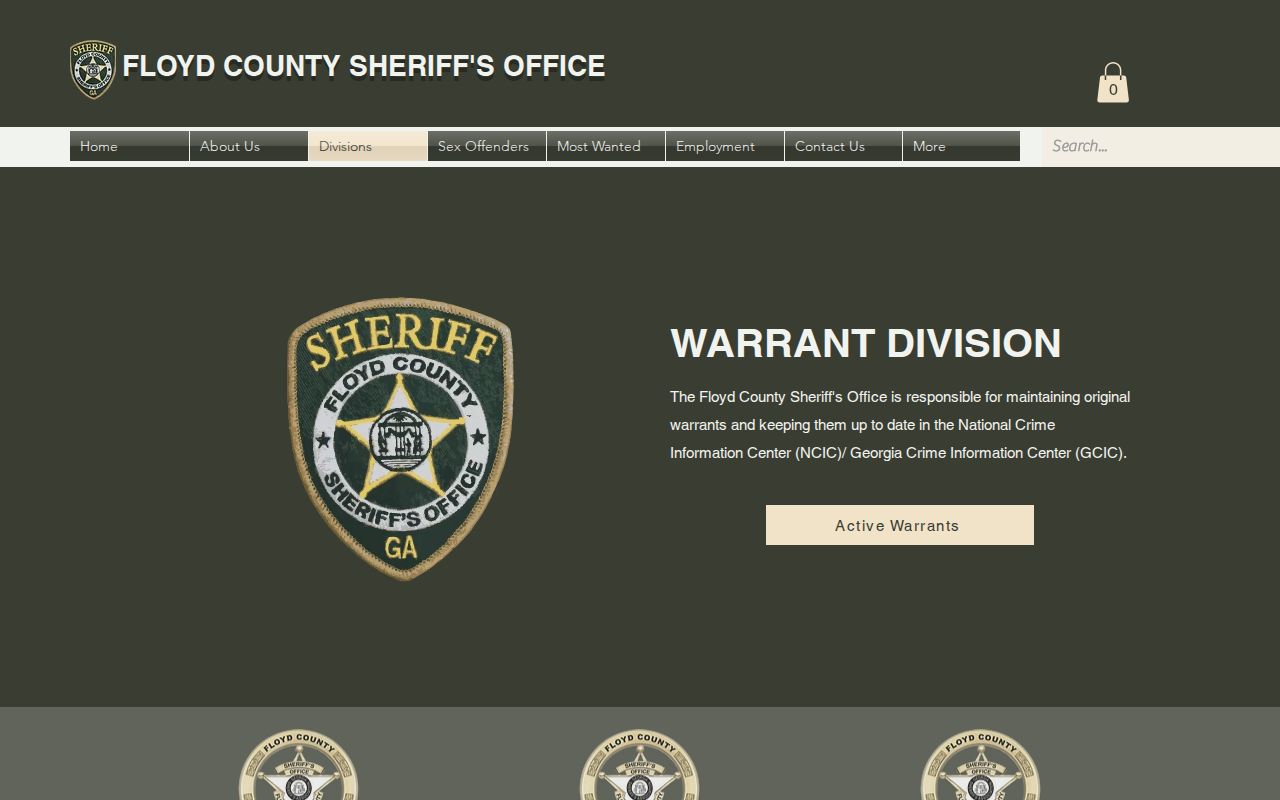Viewport: 1280px width, 800px height.
Task: Click the Active Warrants button
Action: pyautogui.click(x=899, y=525)
